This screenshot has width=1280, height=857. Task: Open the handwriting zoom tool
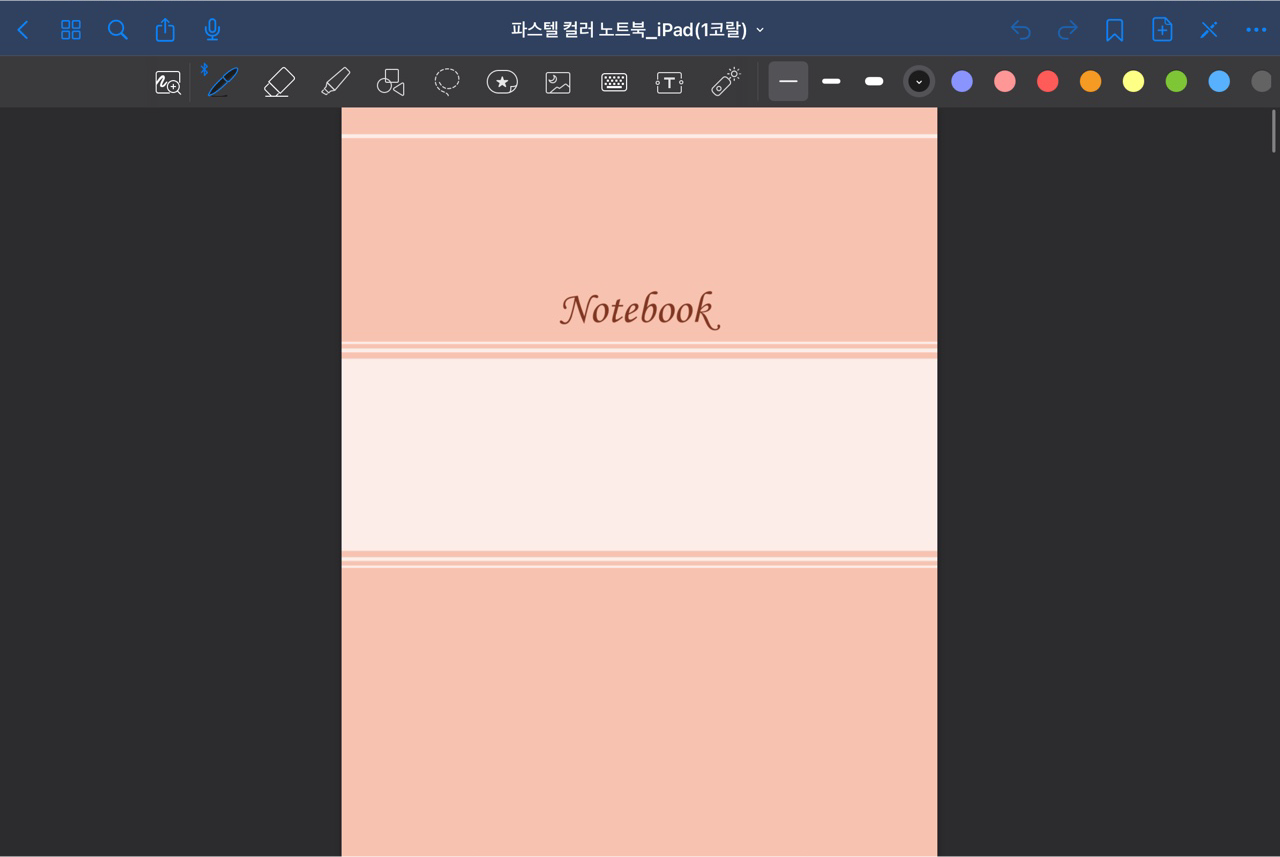(x=167, y=81)
